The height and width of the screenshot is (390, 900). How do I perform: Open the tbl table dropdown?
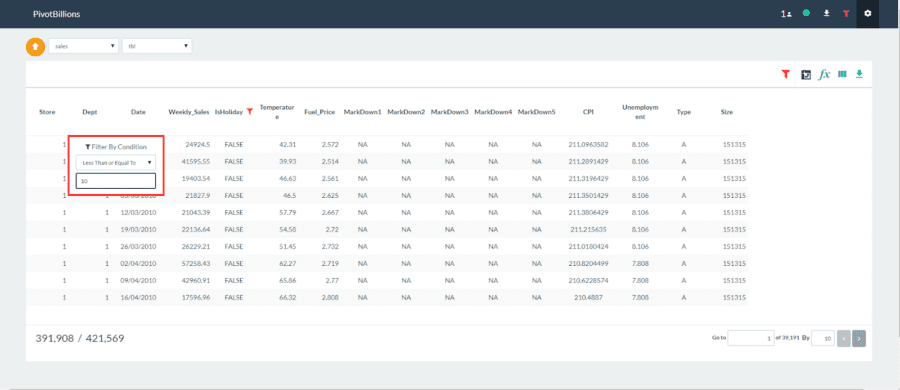[157, 46]
